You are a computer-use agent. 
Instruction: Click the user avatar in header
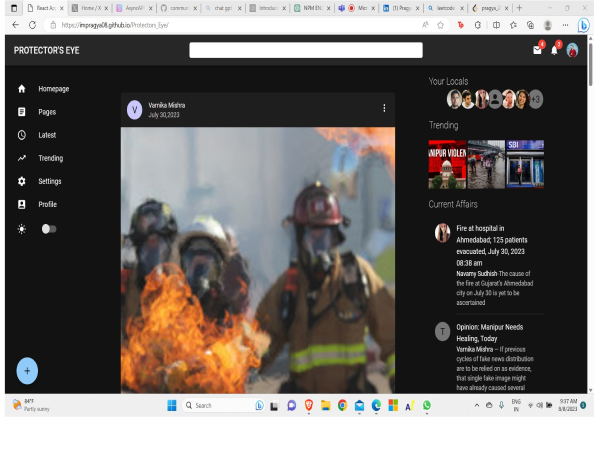tap(572, 50)
